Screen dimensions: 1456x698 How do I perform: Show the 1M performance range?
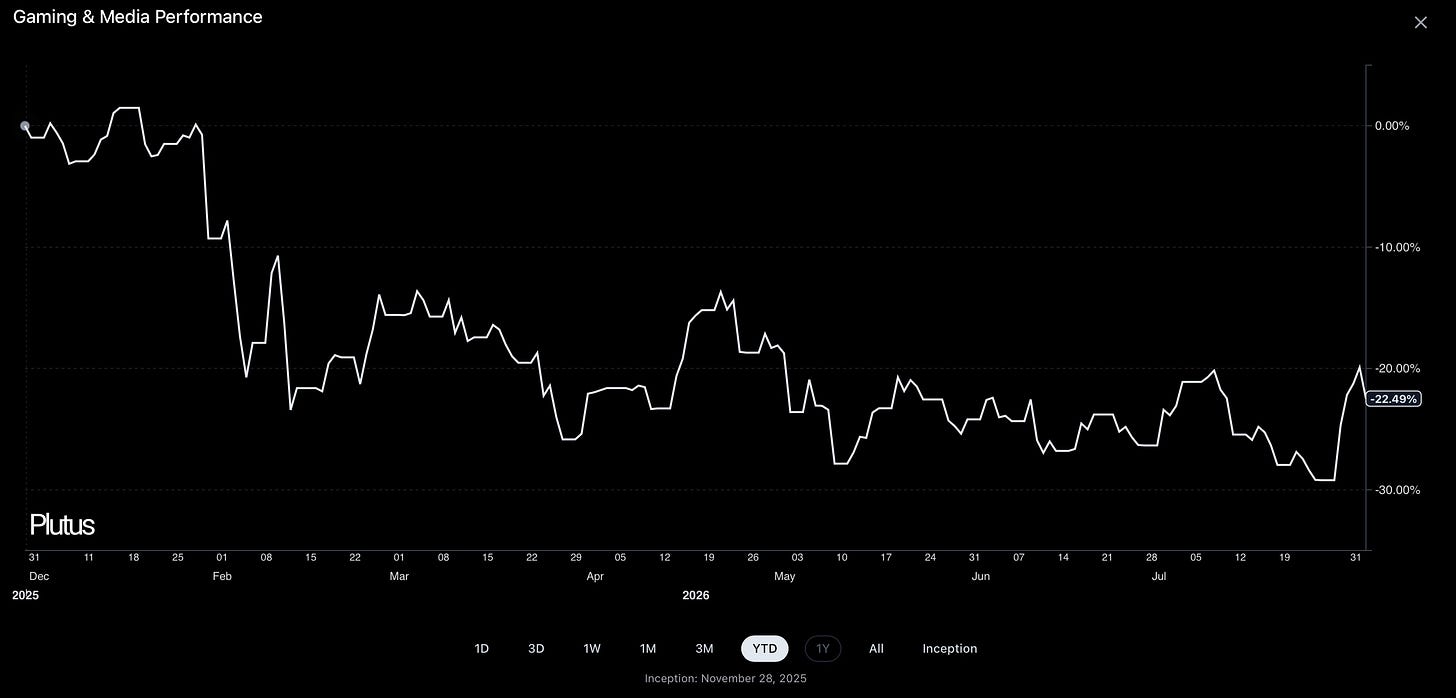coord(648,649)
